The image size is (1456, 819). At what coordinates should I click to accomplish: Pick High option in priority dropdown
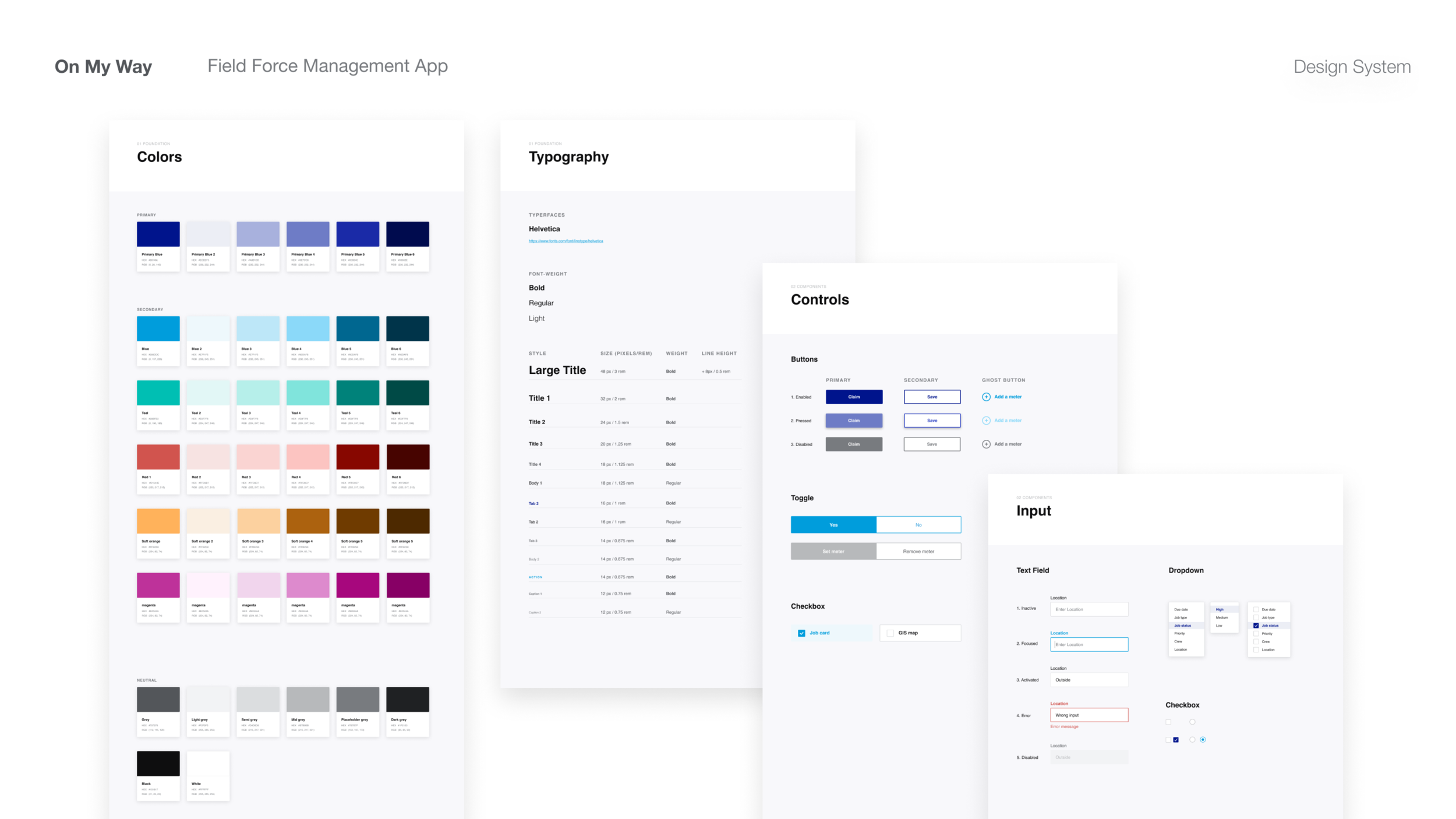(x=1220, y=609)
